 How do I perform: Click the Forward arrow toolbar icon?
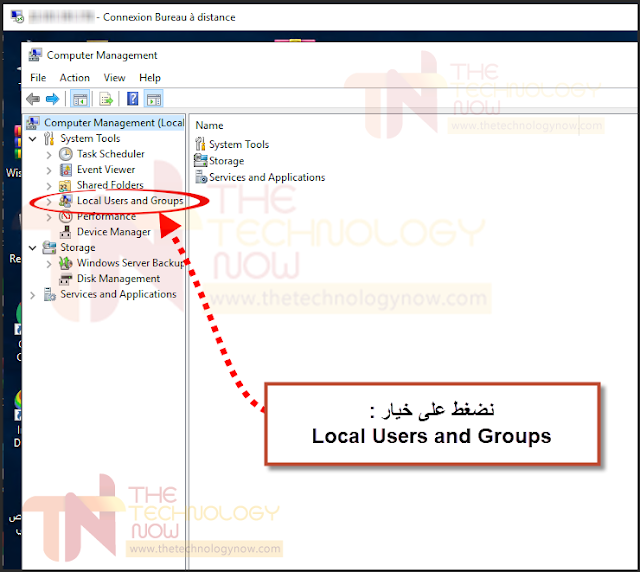coord(53,99)
